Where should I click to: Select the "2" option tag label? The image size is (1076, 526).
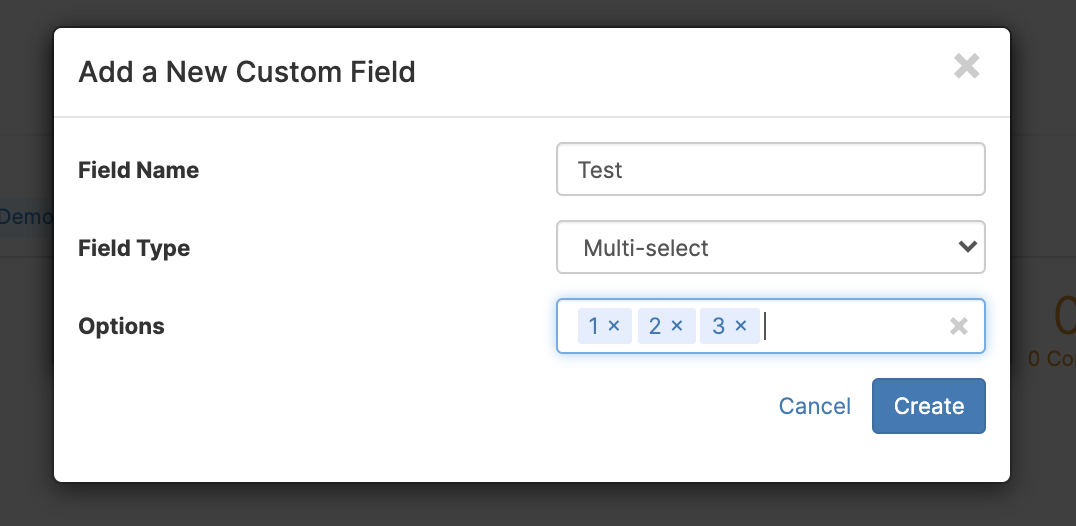point(655,326)
